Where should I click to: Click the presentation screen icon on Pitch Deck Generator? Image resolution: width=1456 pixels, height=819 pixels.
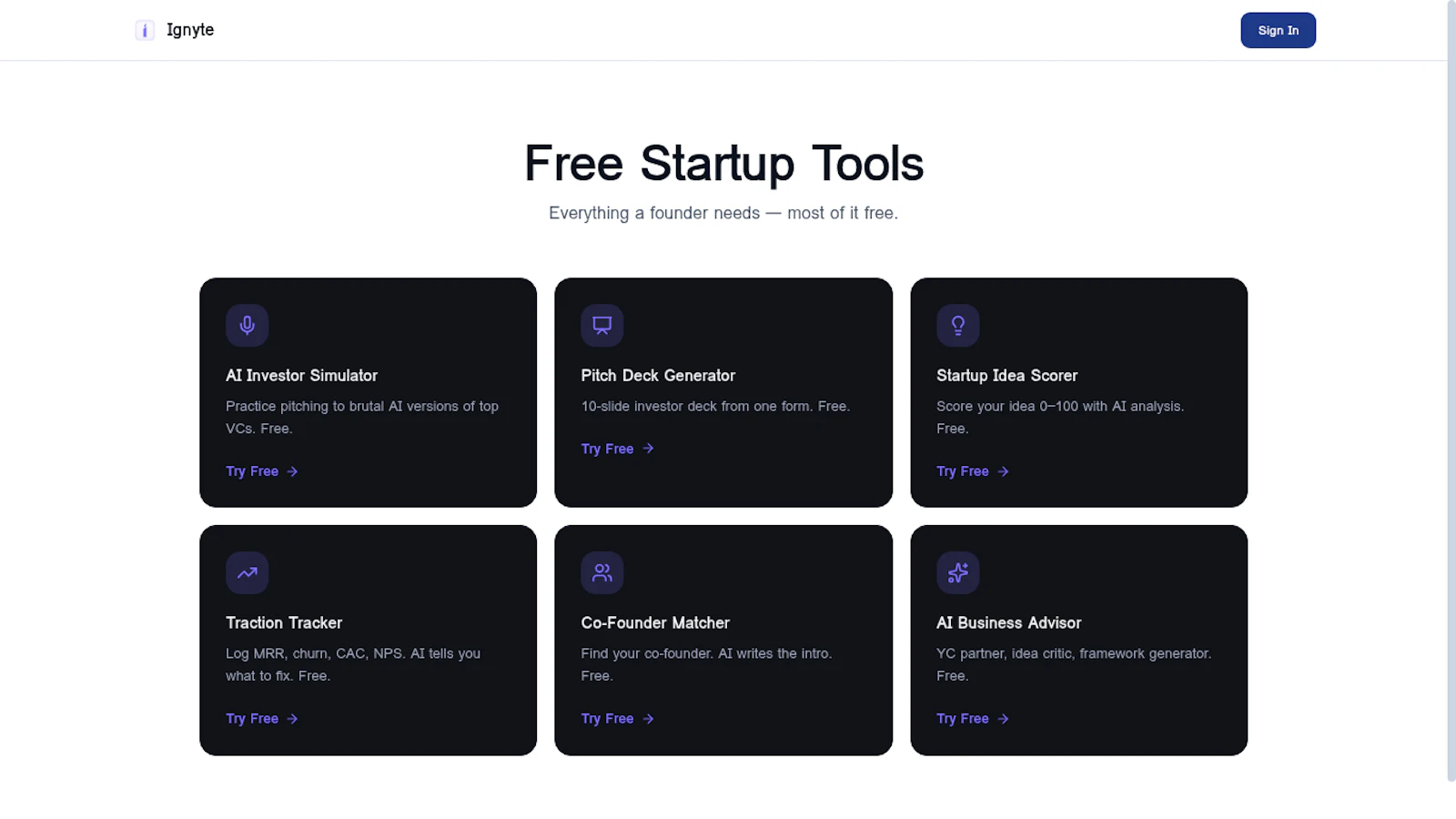pyautogui.click(x=602, y=325)
